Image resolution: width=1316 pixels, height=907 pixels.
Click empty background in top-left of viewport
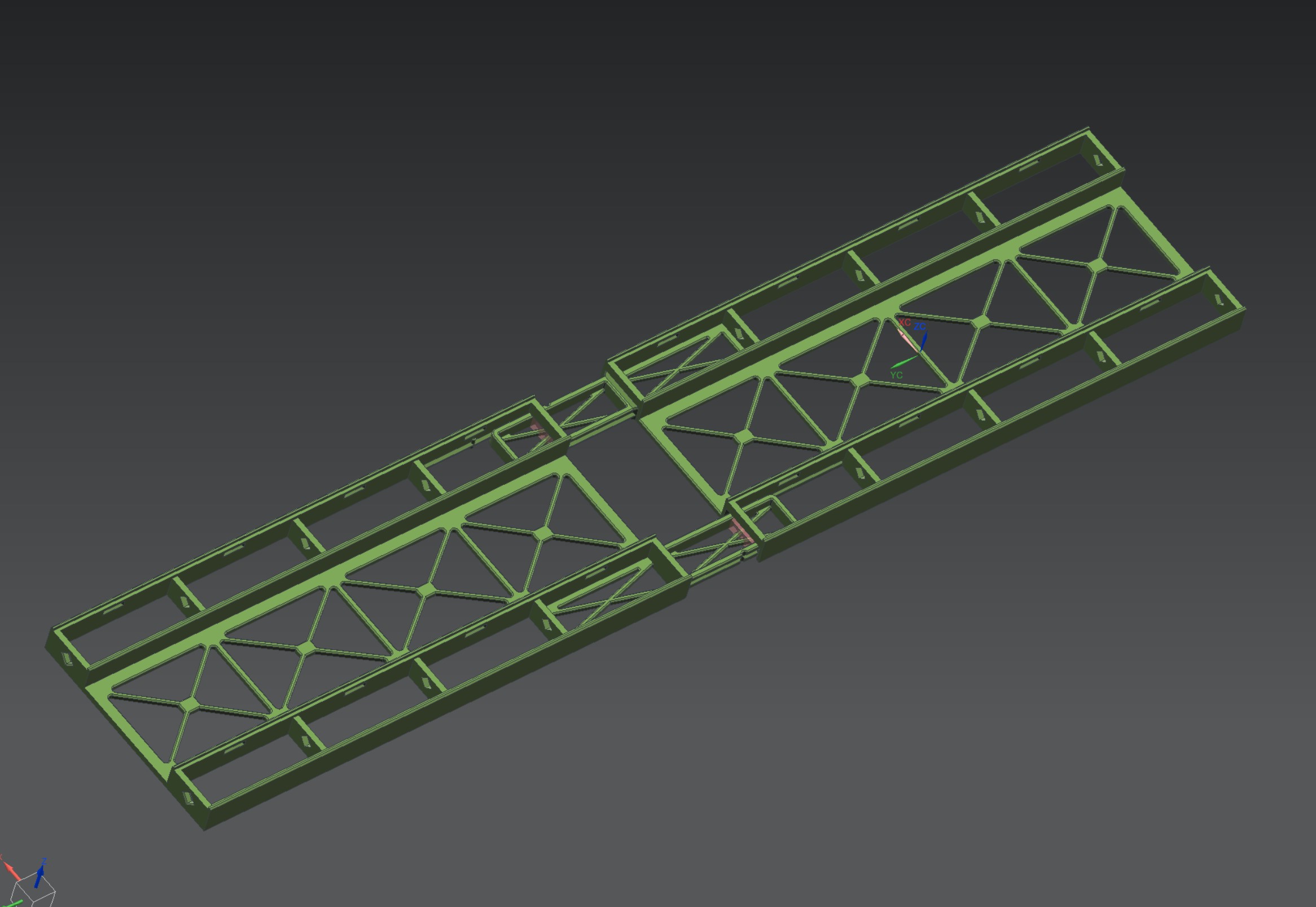click(113, 85)
